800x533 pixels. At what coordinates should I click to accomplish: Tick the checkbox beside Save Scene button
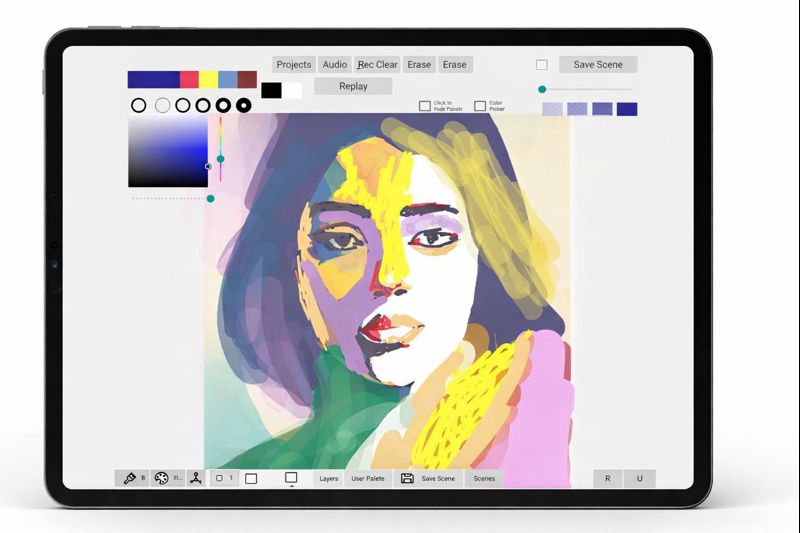pos(542,65)
